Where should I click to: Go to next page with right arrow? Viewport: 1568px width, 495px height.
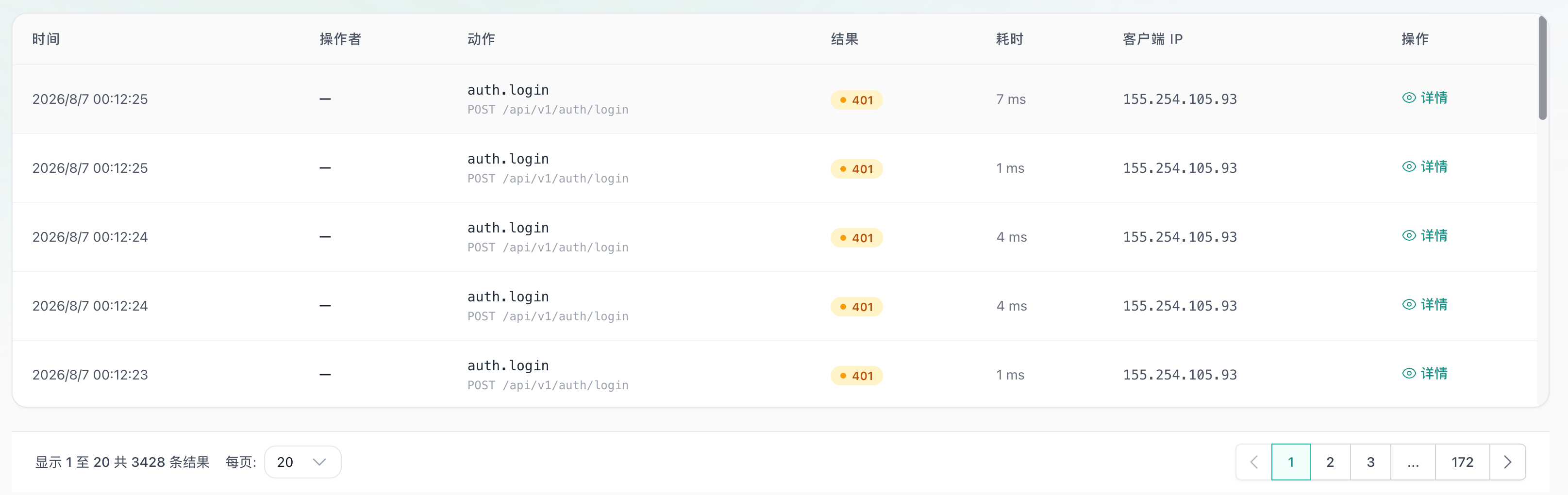point(1507,462)
